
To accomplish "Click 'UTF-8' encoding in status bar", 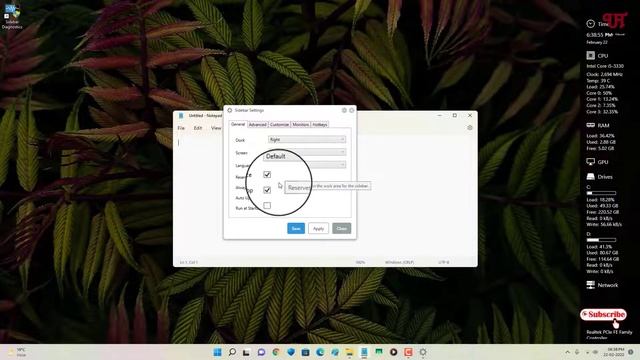I will tap(444, 262).
